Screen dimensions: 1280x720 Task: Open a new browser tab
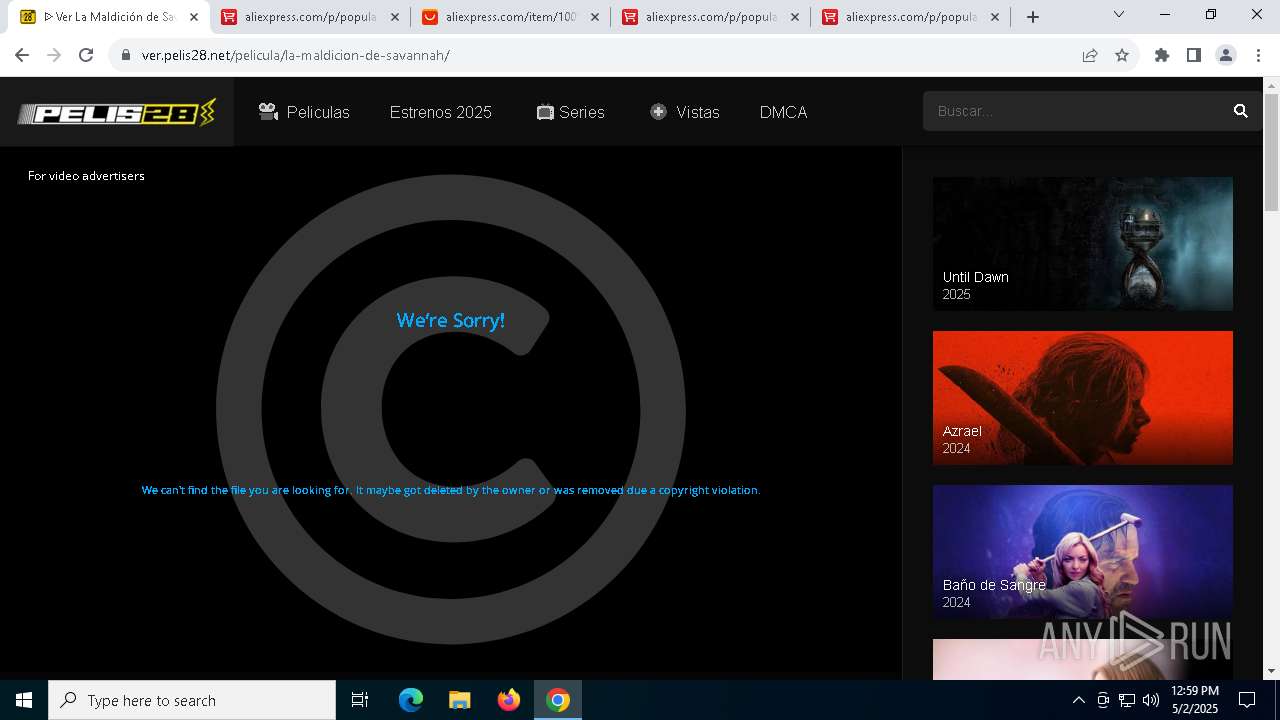[x=1033, y=17]
